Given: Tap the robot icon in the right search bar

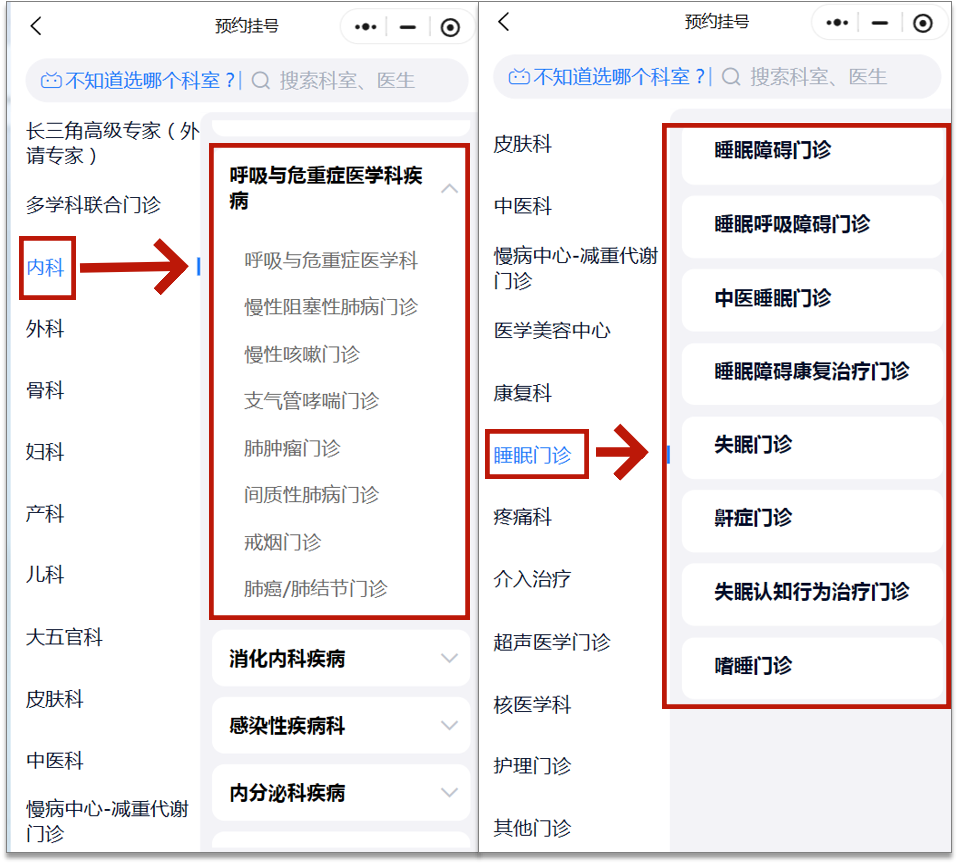Looking at the screenshot, I should pyautogui.click(x=518, y=77).
